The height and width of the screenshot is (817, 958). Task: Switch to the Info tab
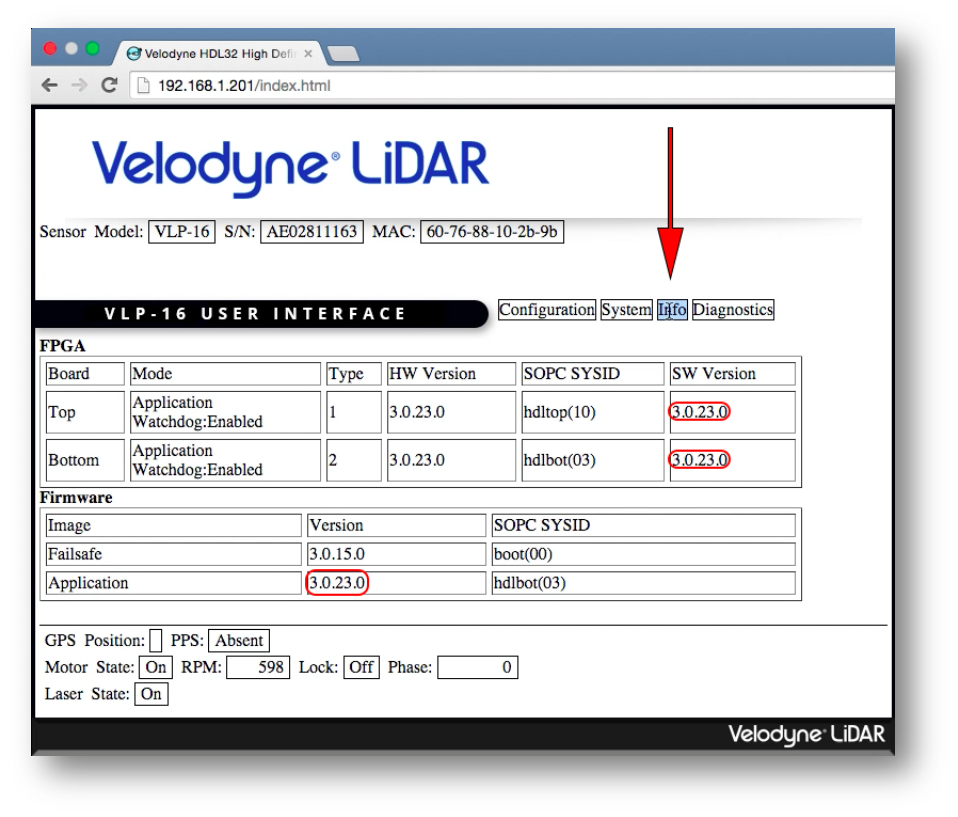672,310
